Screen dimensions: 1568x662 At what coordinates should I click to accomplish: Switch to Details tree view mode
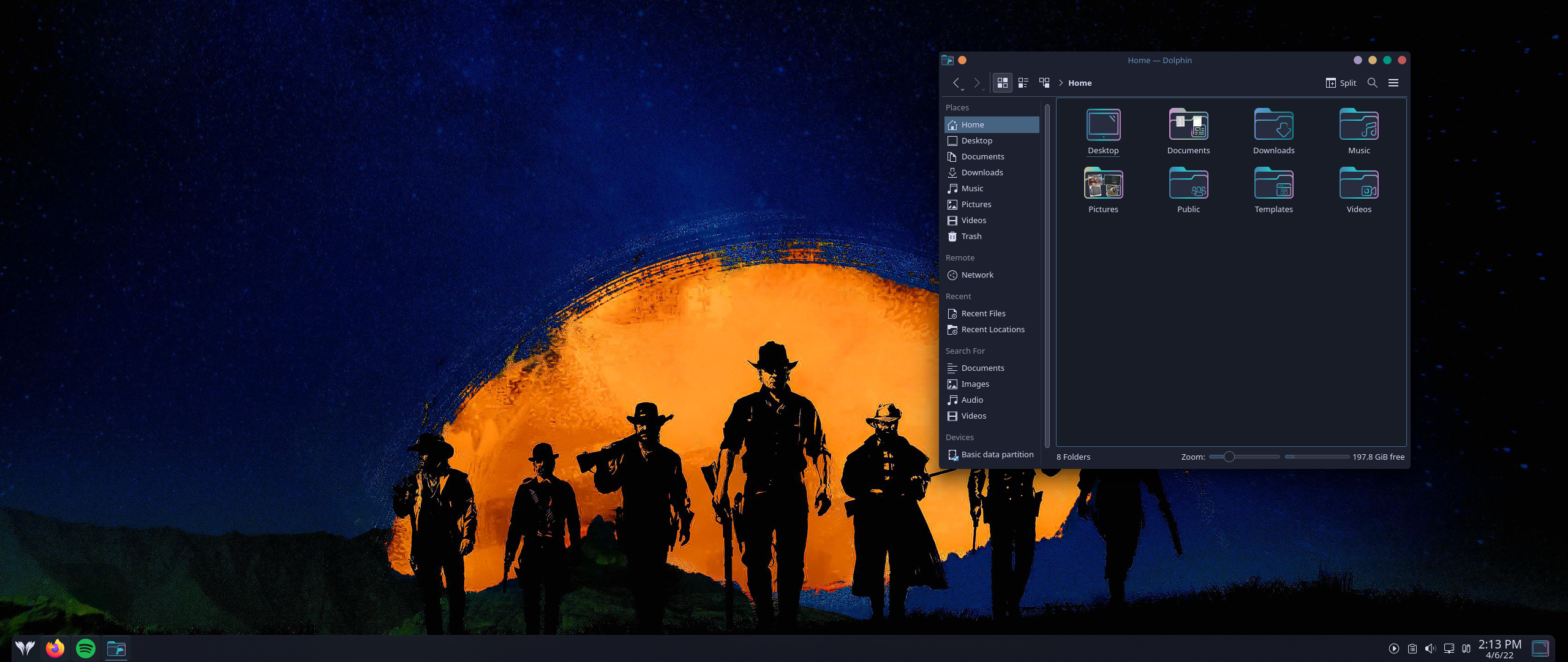tap(1044, 83)
